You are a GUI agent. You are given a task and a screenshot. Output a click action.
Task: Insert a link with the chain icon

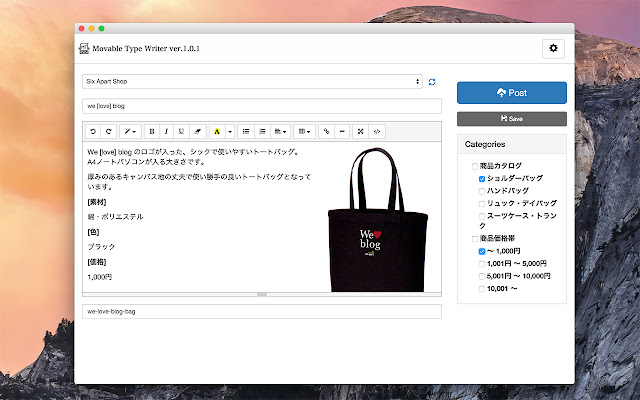point(326,131)
